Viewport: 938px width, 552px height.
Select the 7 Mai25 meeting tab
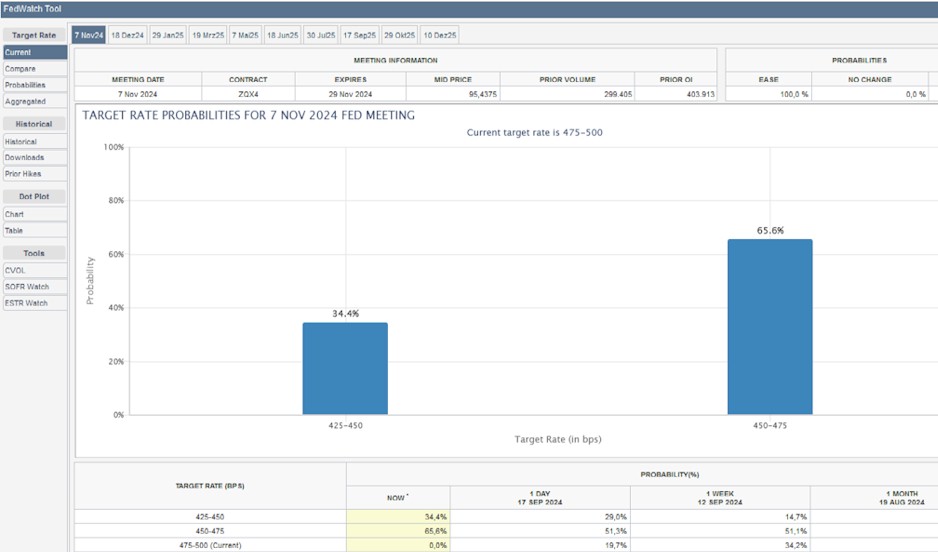(245, 35)
